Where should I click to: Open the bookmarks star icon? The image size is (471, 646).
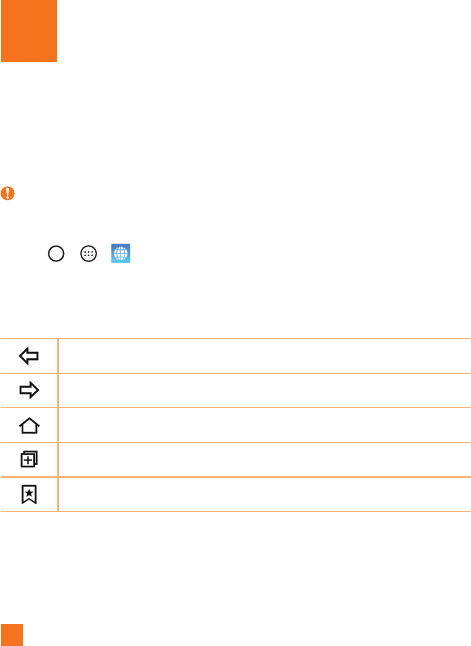(x=29, y=494)
